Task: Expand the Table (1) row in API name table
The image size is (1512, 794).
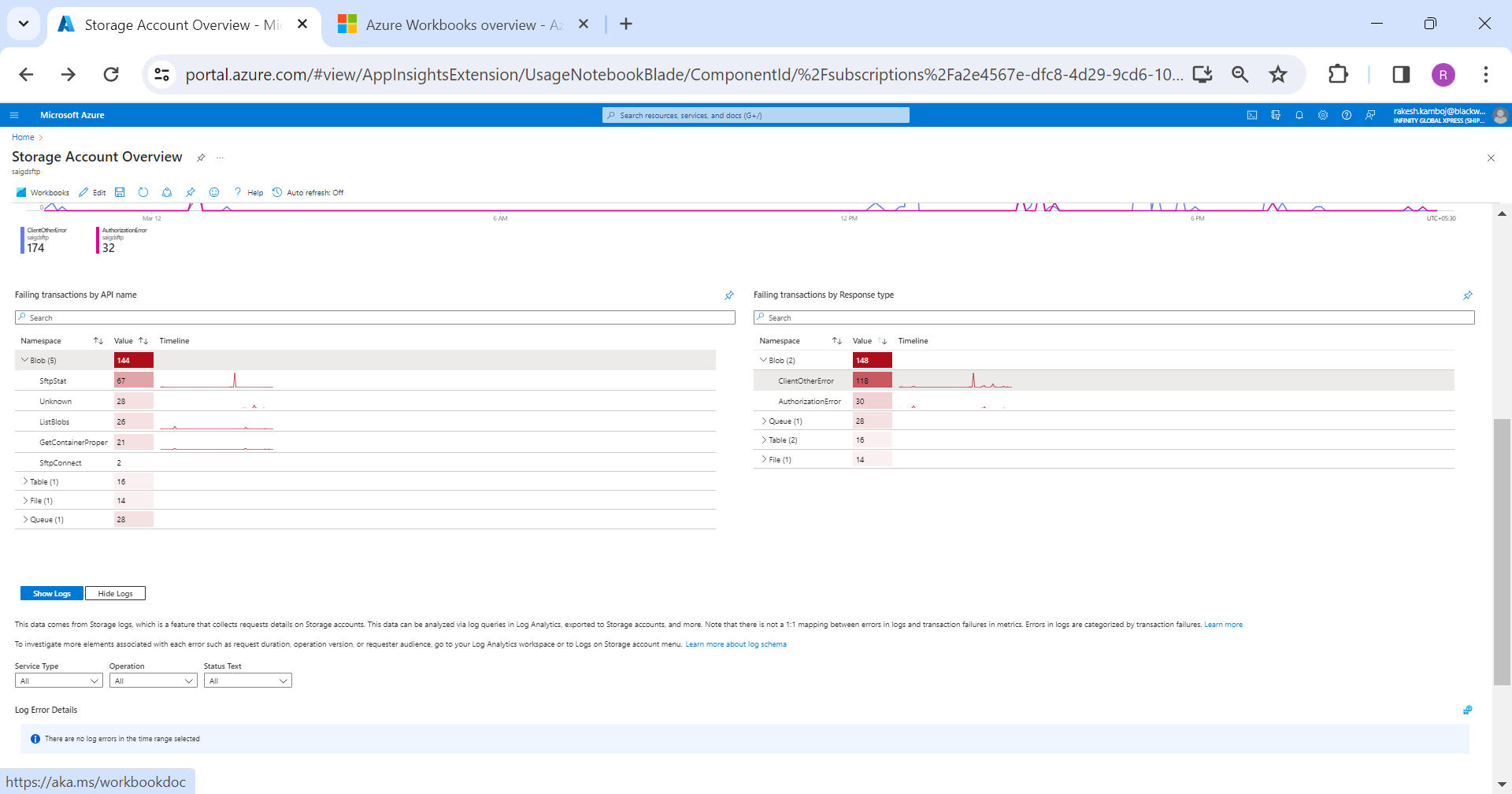Action: pyautogui.click(x=24, y=481)
